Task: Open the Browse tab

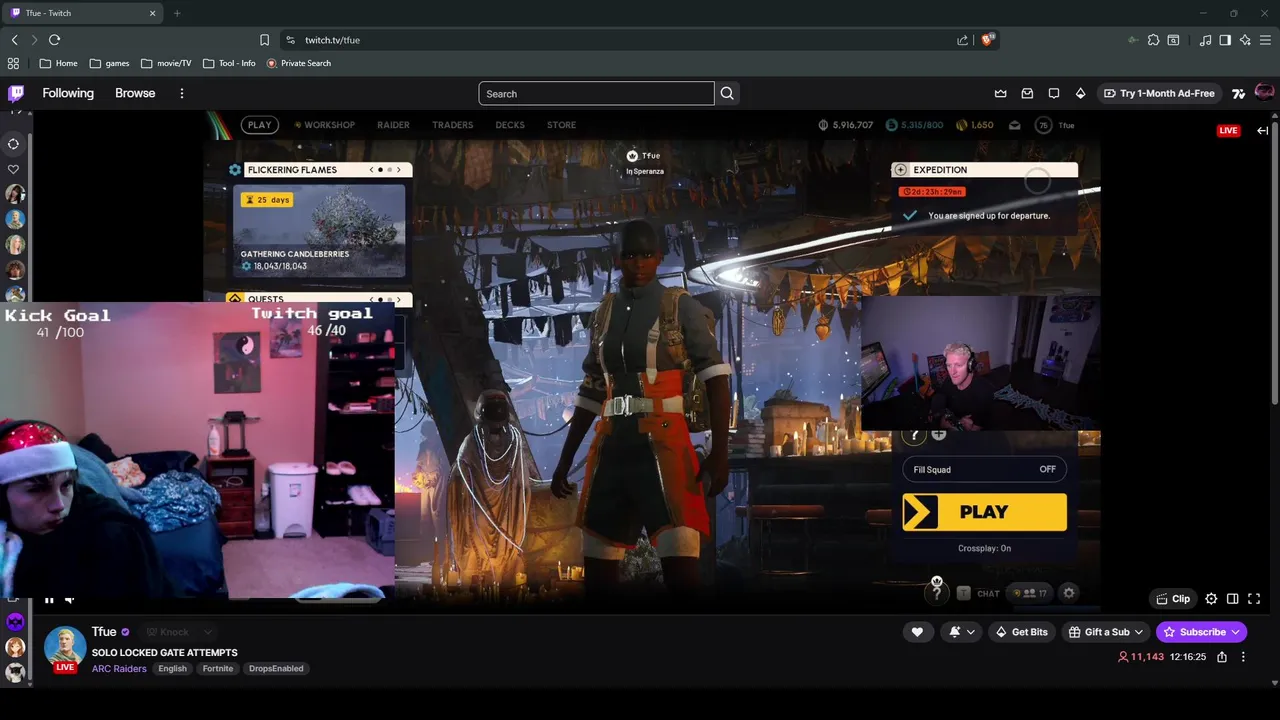Action: pos(135,93)
